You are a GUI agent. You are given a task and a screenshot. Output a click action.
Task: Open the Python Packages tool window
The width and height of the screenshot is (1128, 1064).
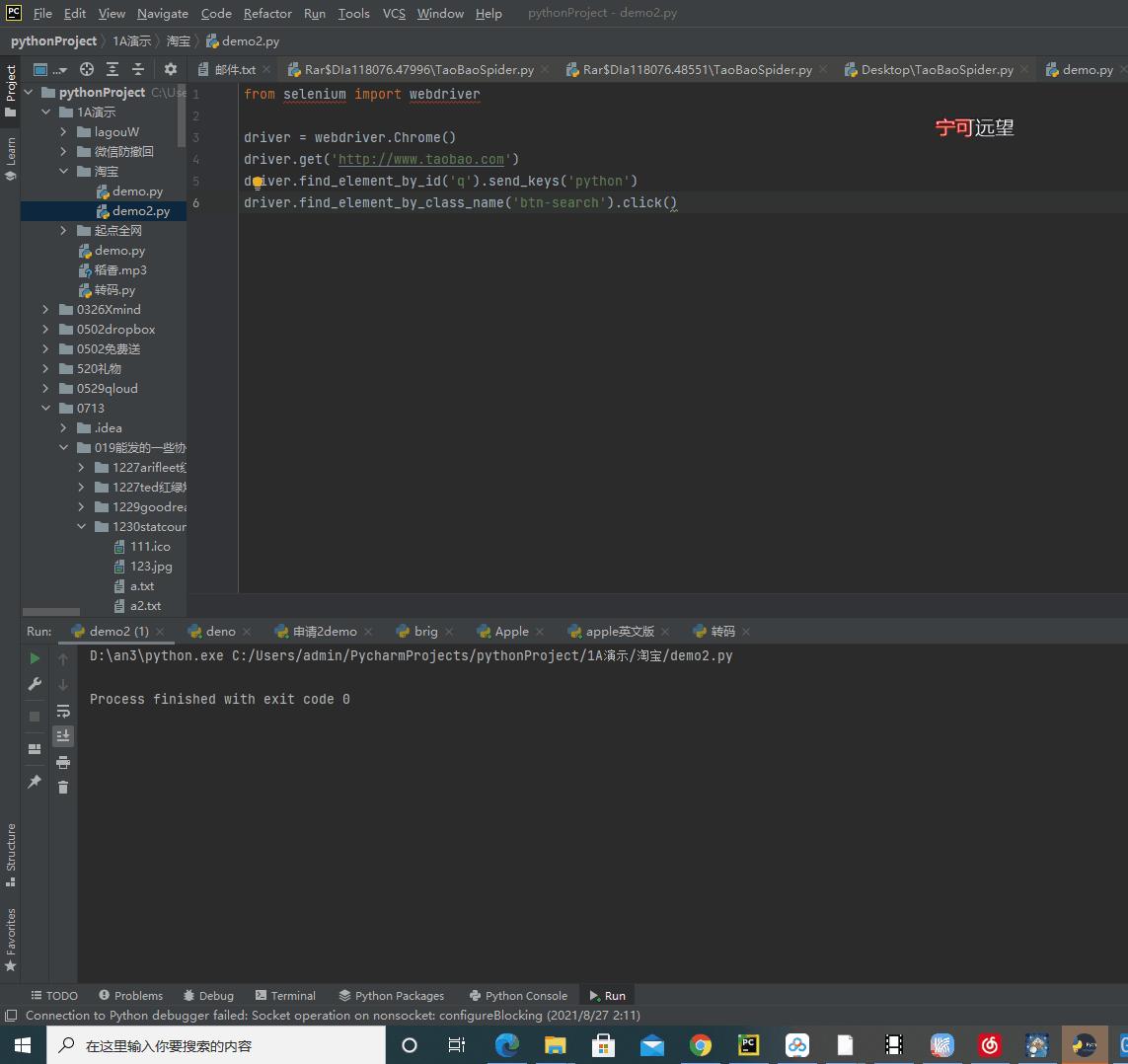[x=391, y=995]
